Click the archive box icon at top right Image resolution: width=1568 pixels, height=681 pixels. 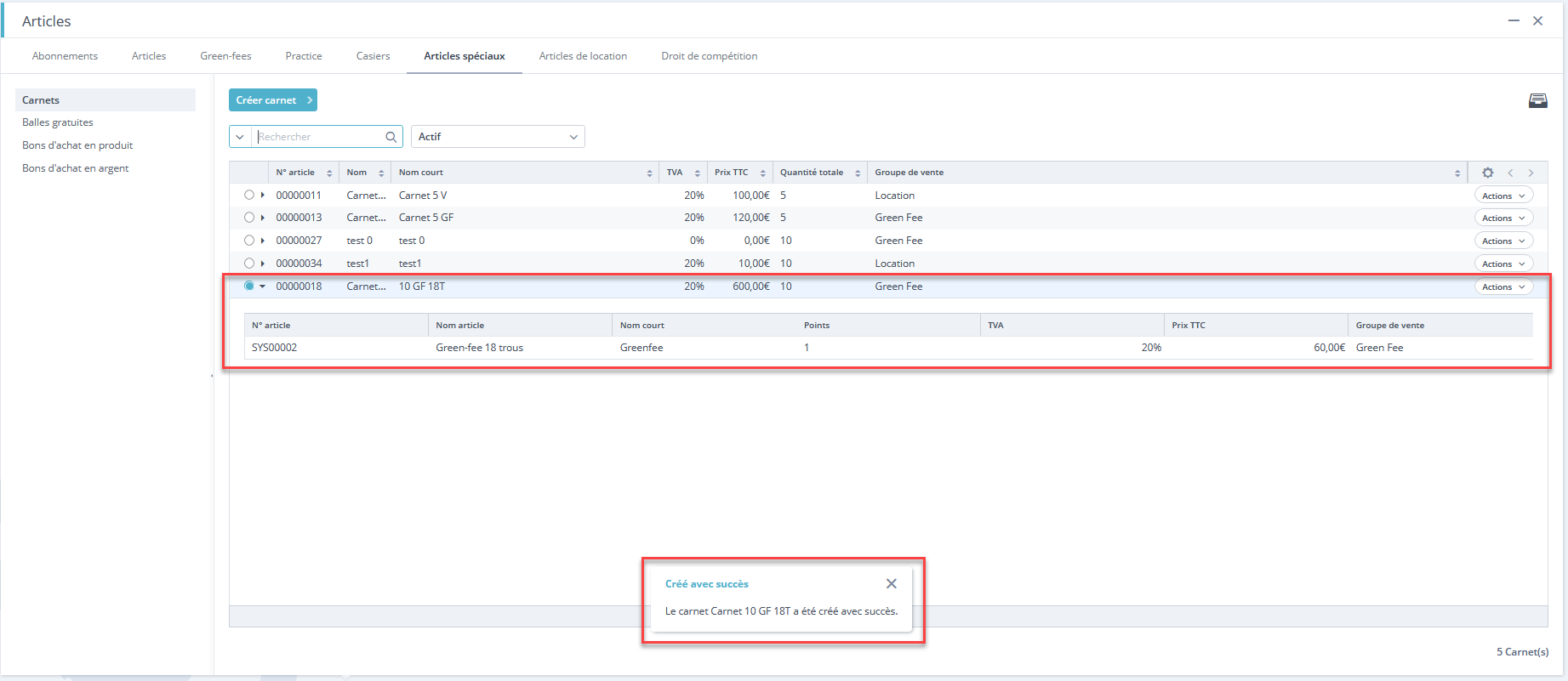pos(1537,101)
